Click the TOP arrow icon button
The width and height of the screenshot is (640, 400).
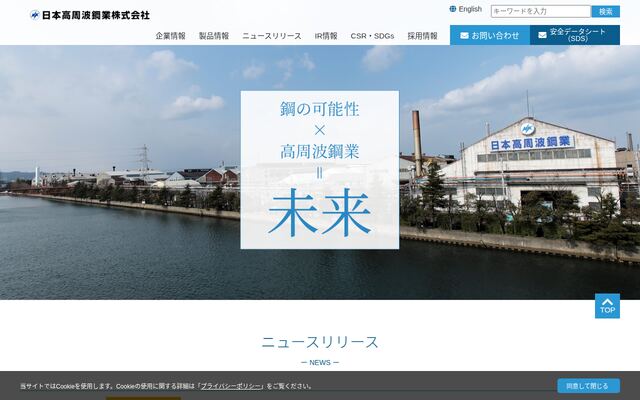click(x=607, y=306)
